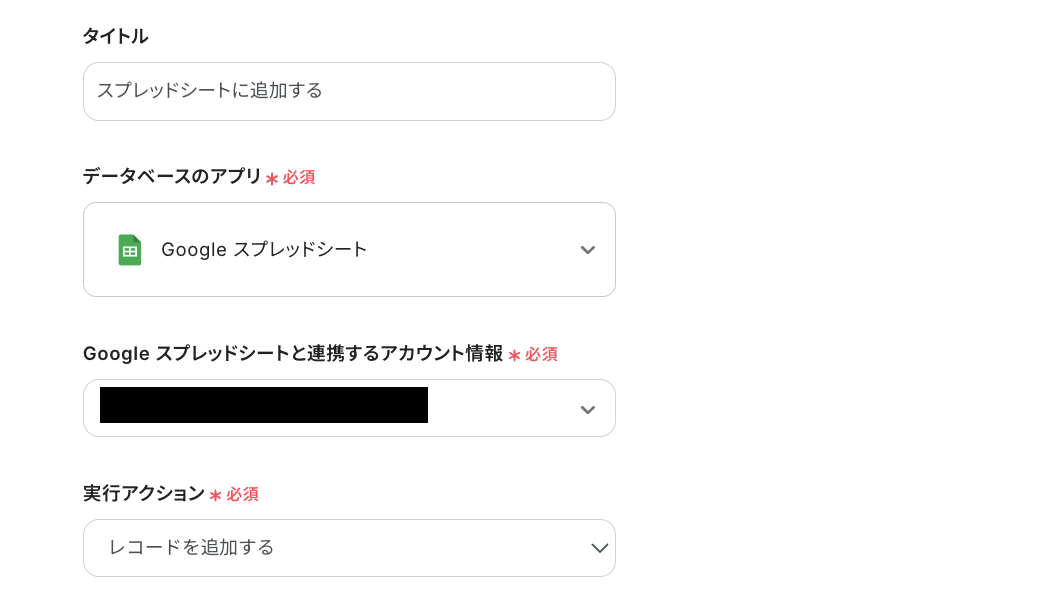
Task: Click the タイトル field label
Action: 115,36
